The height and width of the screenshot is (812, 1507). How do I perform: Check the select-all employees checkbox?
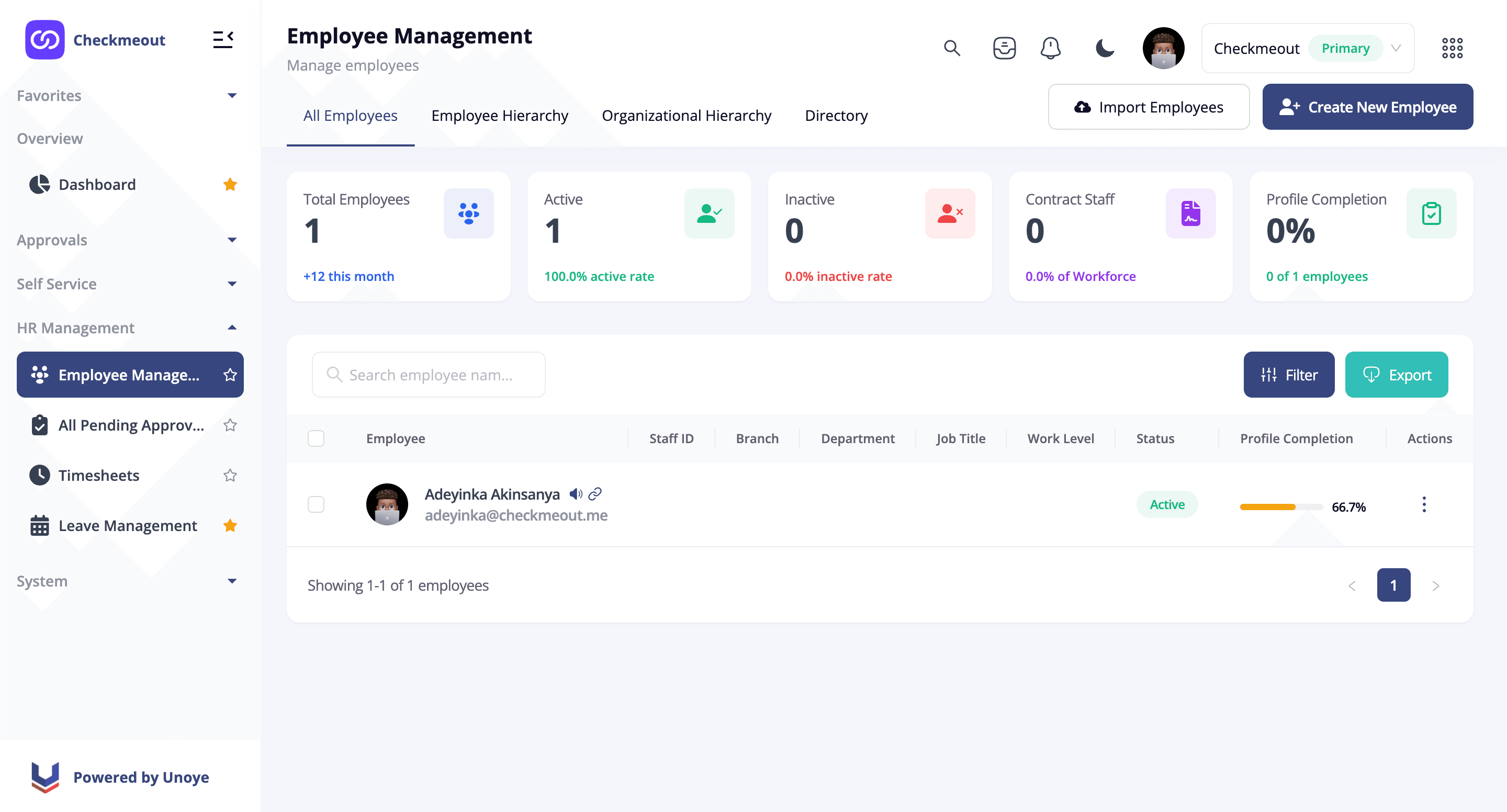point(316,438)
